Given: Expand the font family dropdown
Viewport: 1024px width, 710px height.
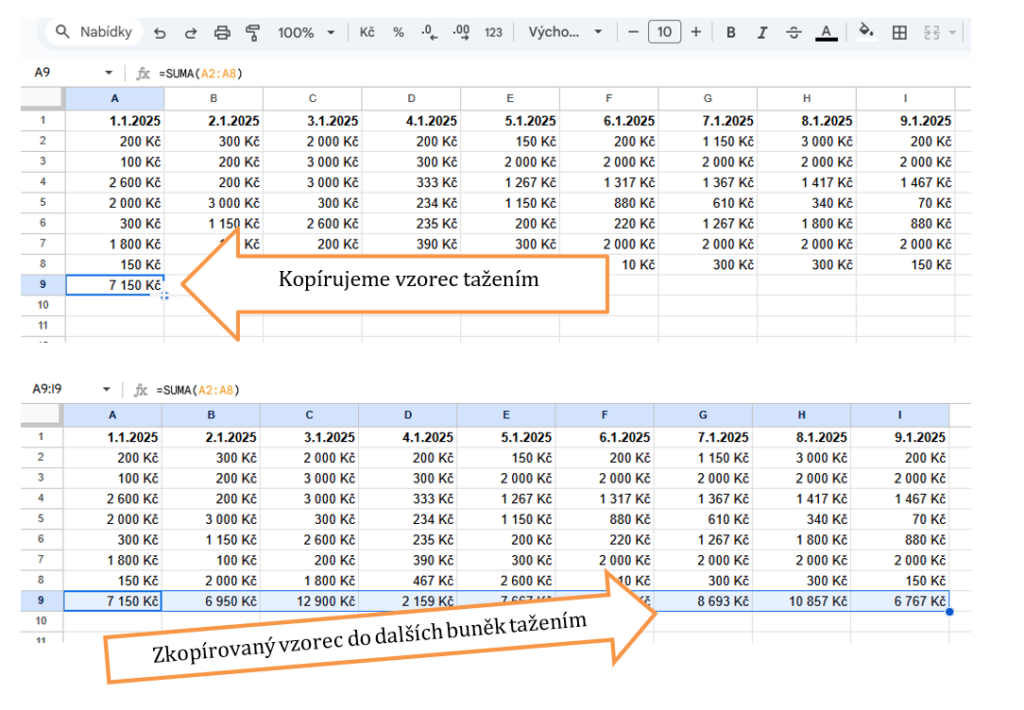Looking at the screenshot, I should [565, 33].
